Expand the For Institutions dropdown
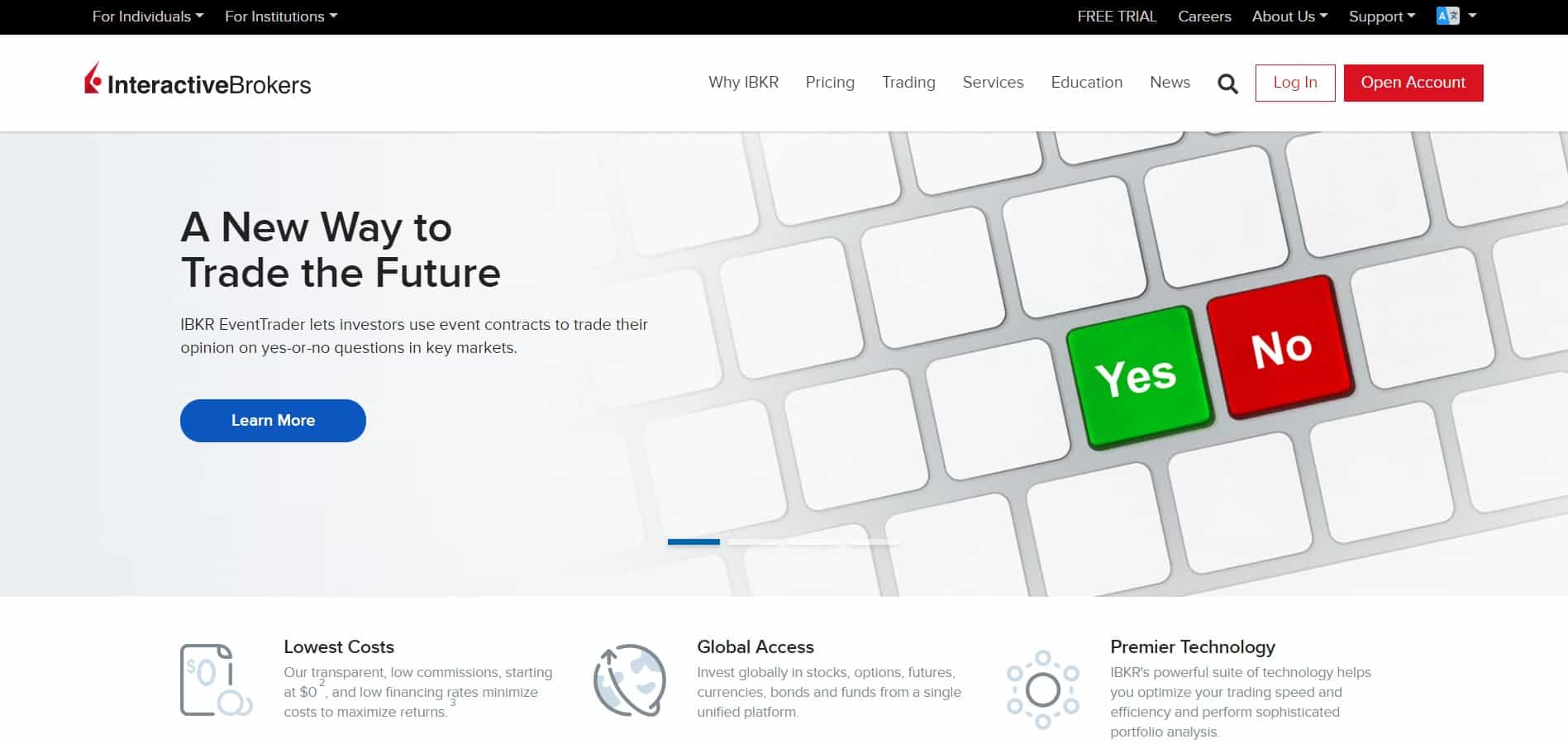This screenshot has width=1568, height=744. pyautogui.click(x=281, y=17)
